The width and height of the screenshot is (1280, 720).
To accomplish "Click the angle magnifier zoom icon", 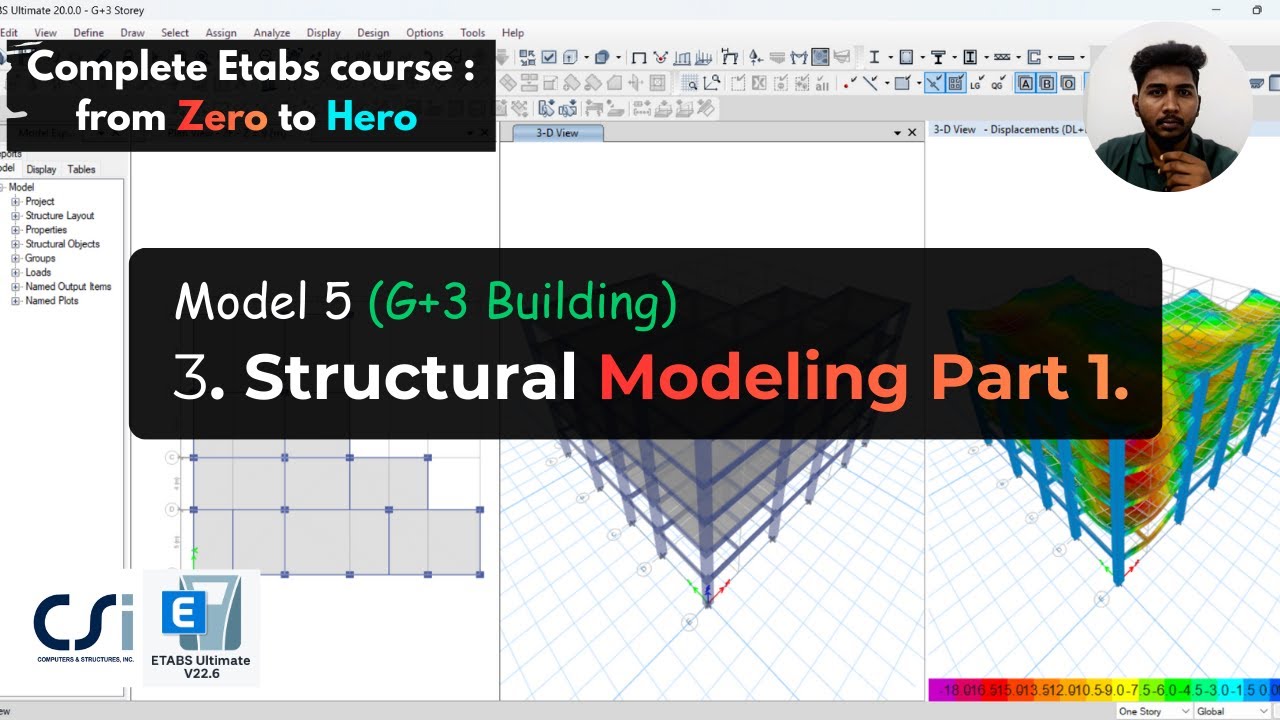I will (x=712, y=83).
